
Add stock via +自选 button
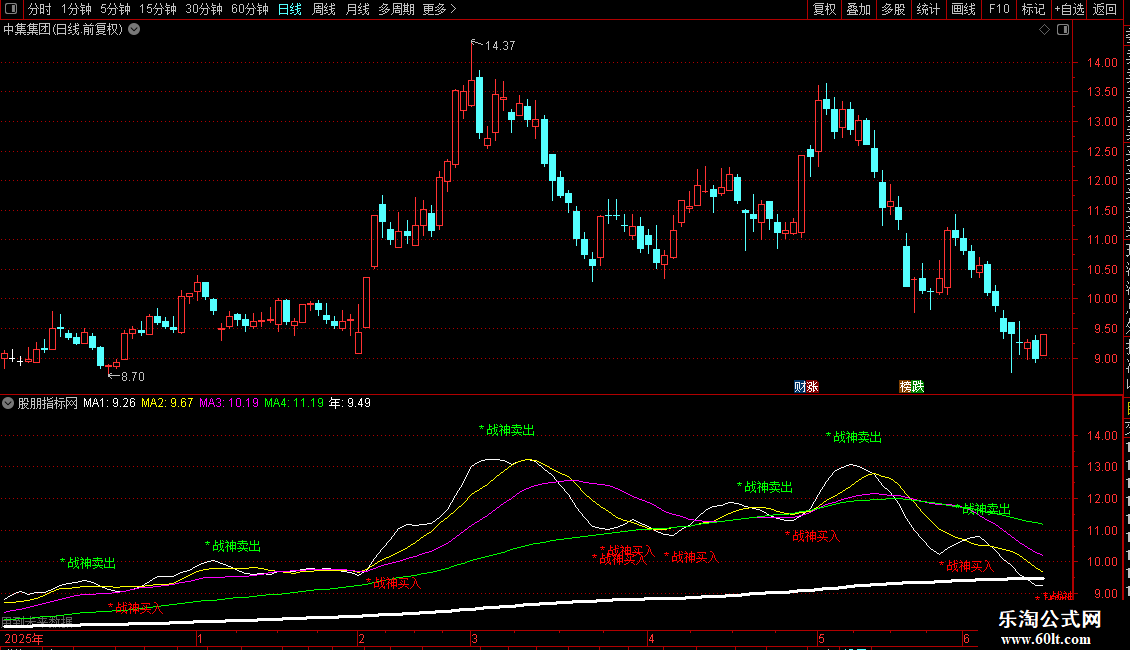pos(1069,9)
